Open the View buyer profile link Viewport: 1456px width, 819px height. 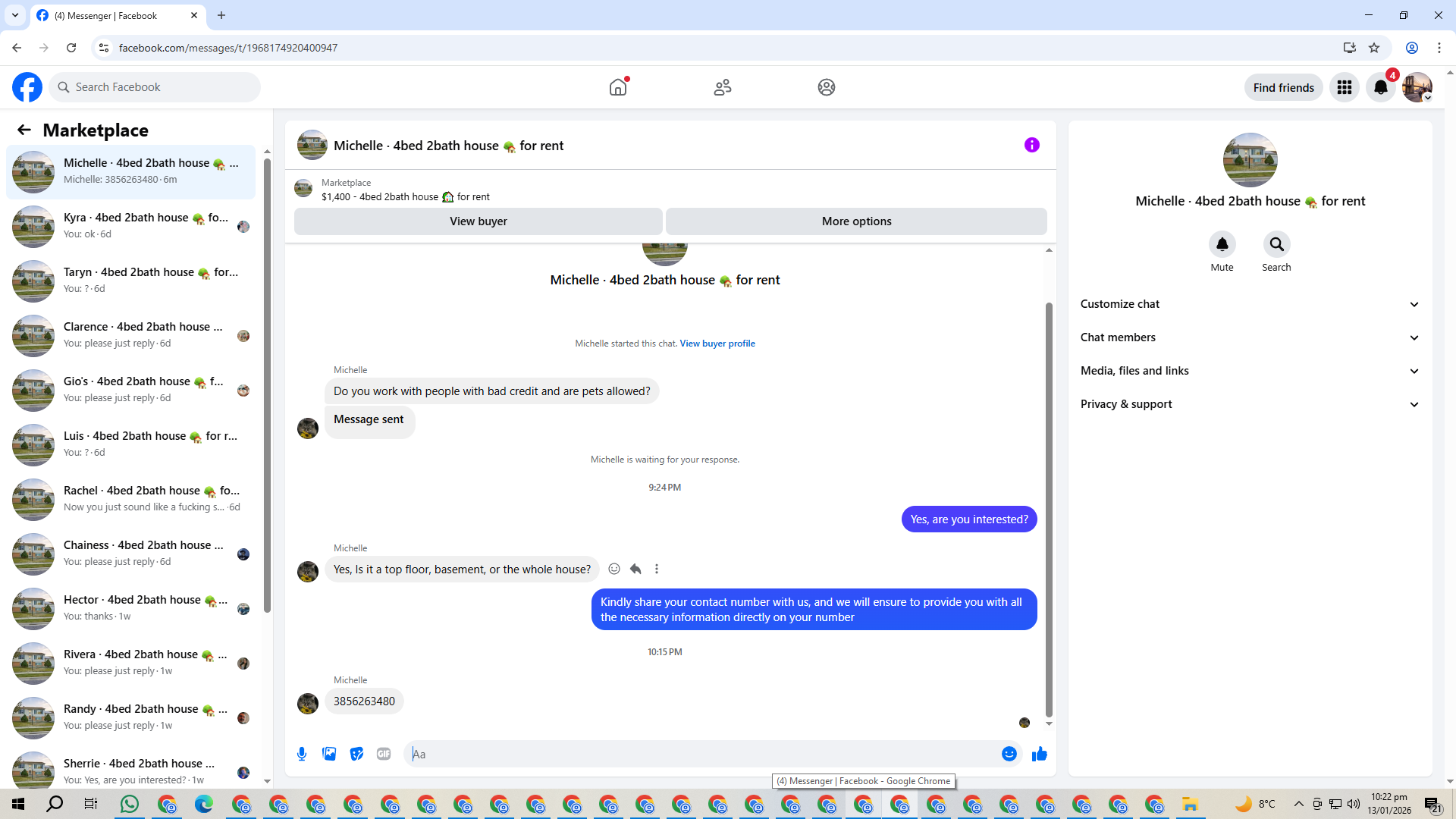coord(717,344)
